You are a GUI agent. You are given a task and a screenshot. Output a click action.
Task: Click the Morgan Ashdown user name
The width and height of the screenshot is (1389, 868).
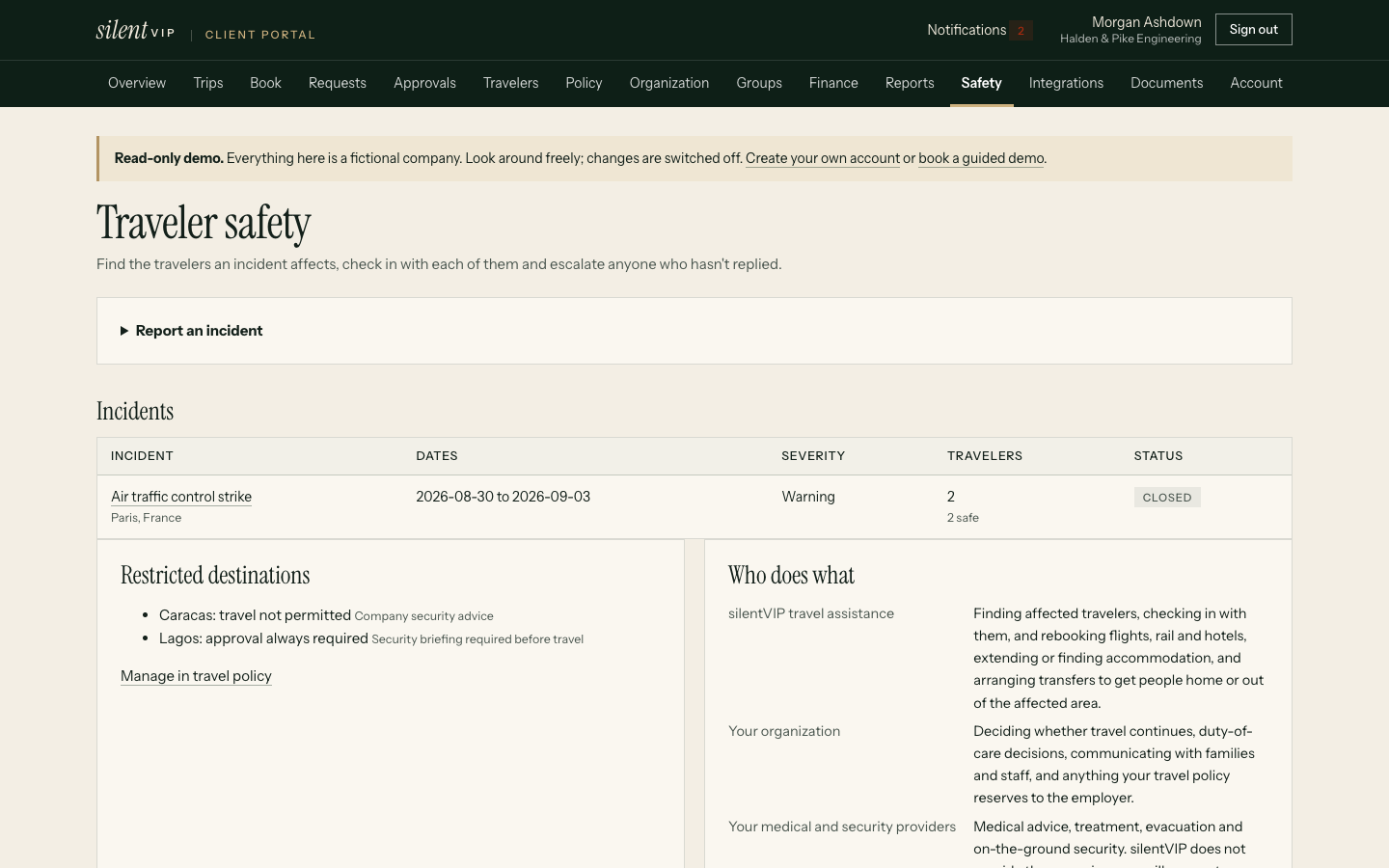pyautogui.click(x=1146, y=22)
